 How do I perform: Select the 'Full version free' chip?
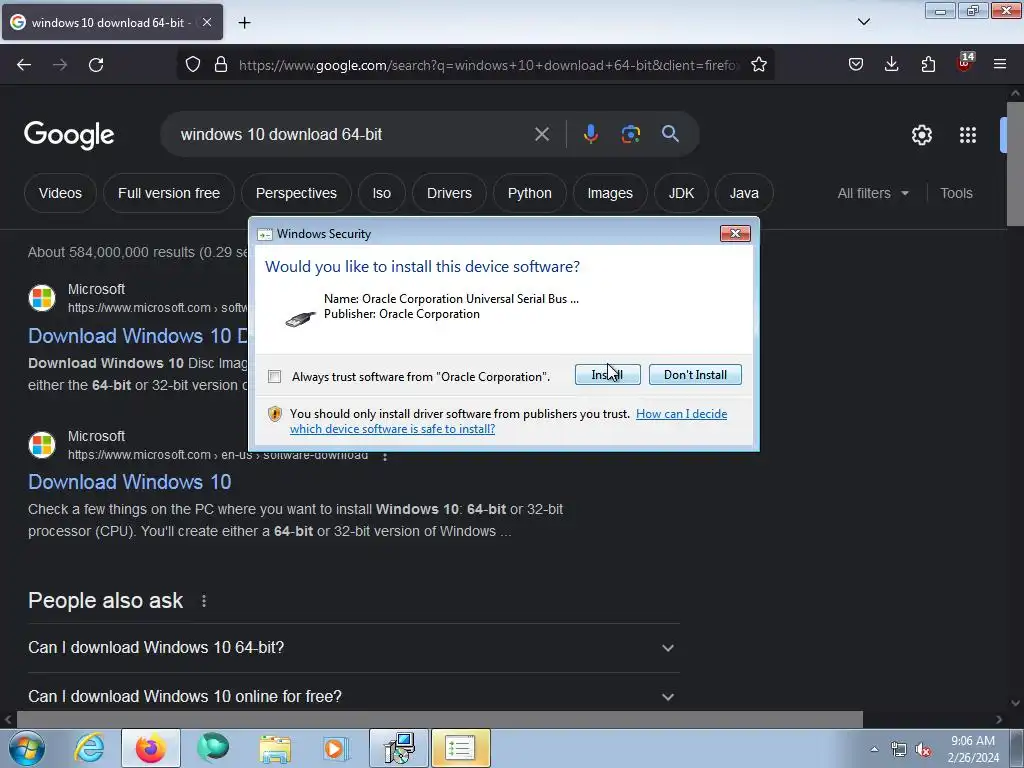(168, 193)
